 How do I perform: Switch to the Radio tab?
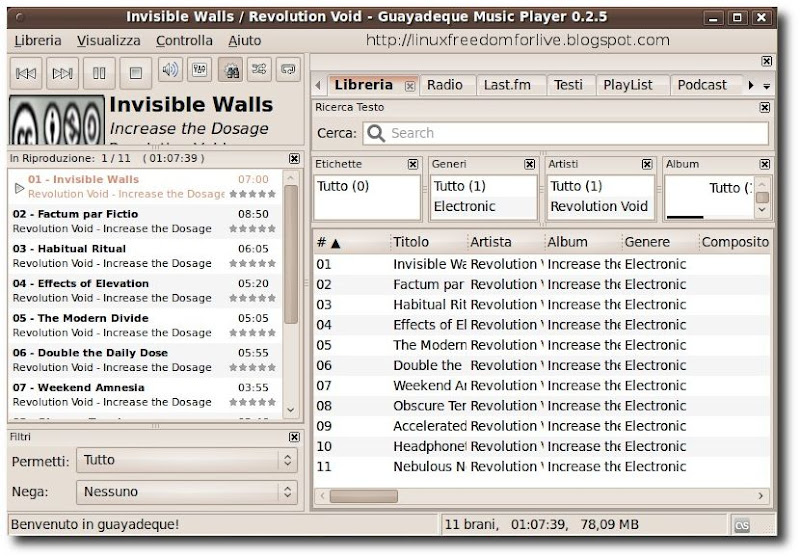(444, 85)
